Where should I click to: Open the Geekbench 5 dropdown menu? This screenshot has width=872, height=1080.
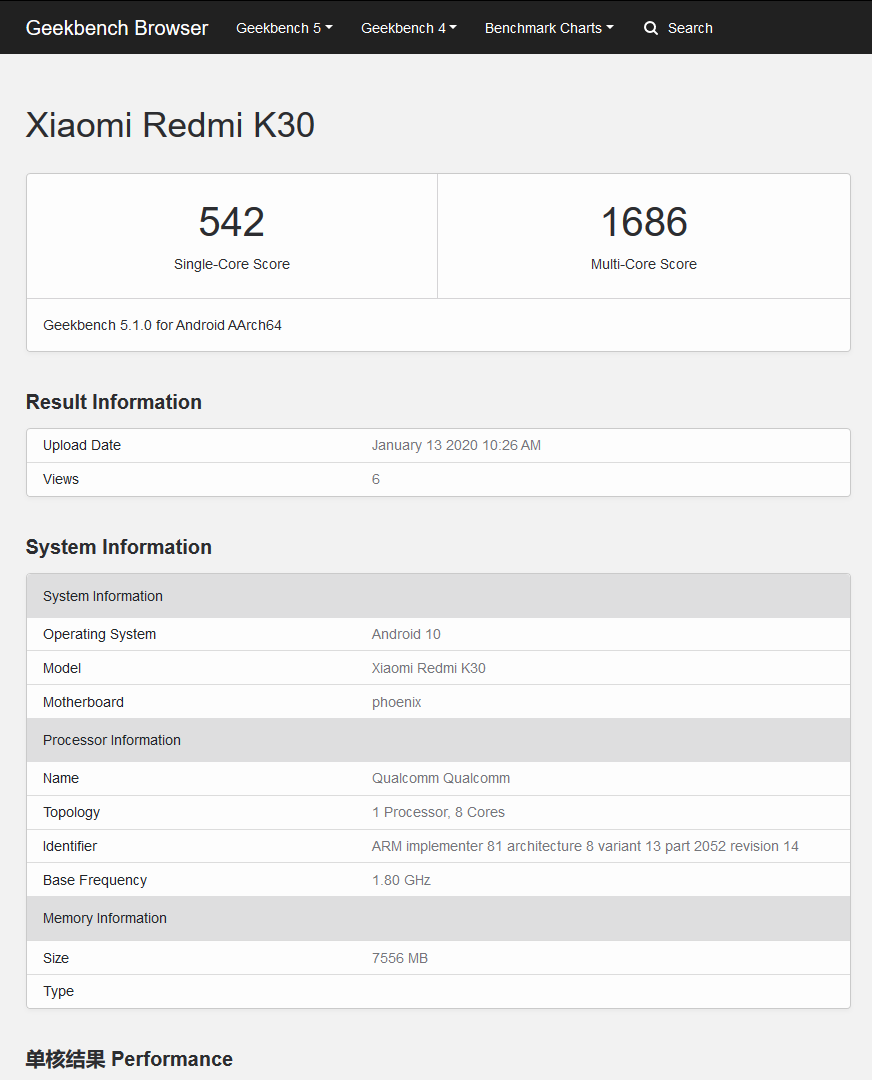pos(284,28)
